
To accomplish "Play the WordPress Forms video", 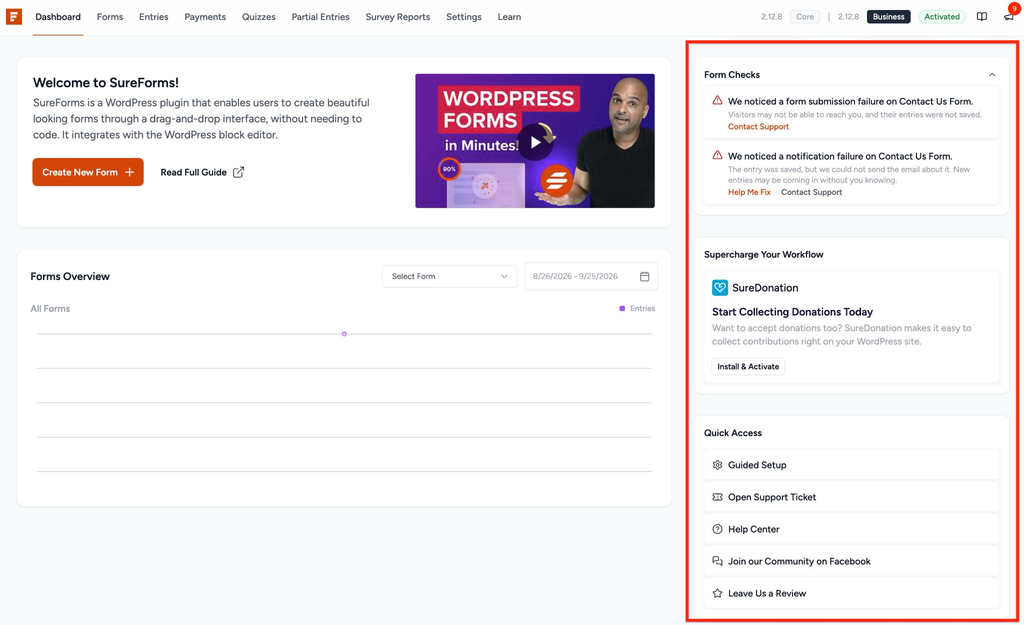I will [x=536, y=142].
